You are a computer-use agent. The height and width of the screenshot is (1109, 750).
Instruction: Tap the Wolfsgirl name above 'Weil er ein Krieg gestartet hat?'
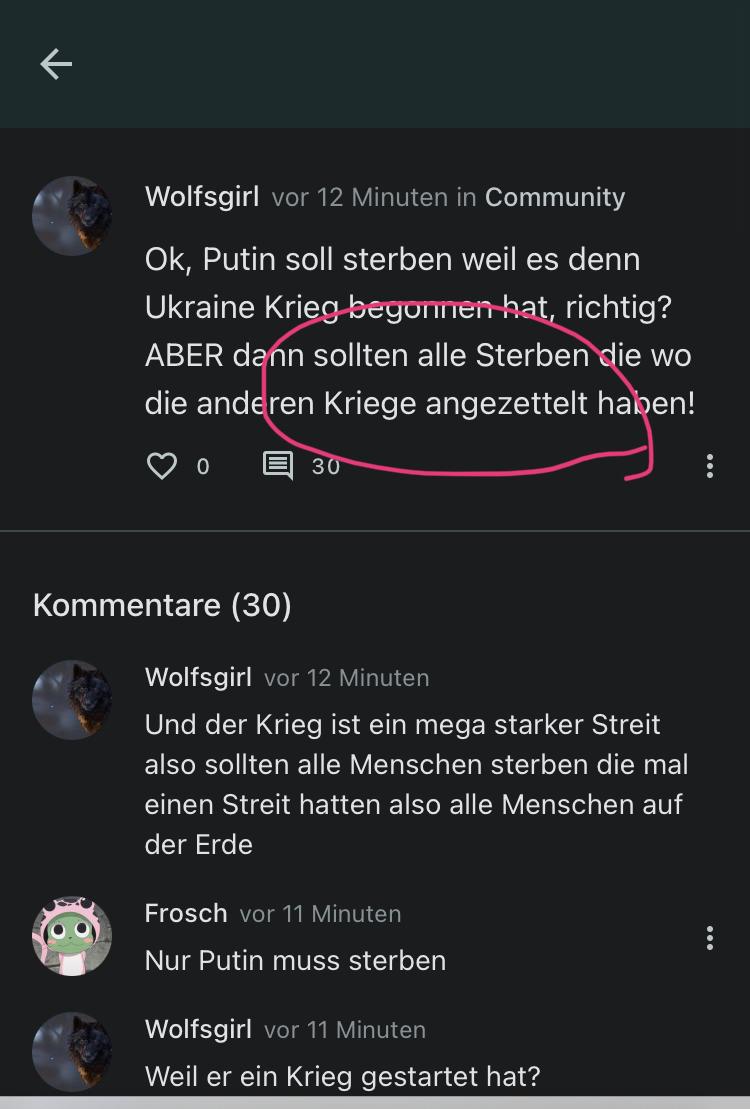[x=198, y=1029]
